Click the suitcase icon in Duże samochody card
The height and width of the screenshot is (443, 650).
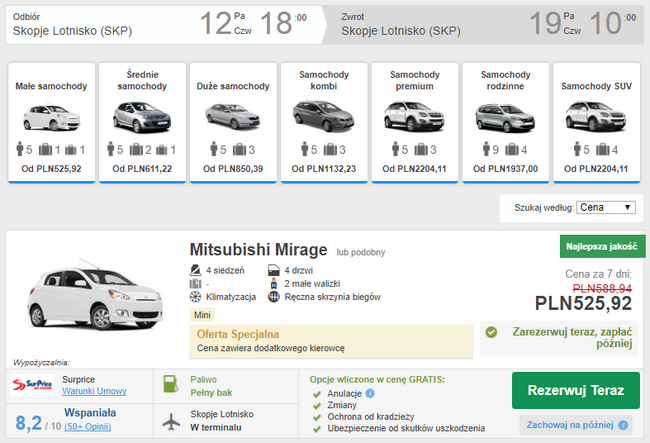tap(239, 149)
